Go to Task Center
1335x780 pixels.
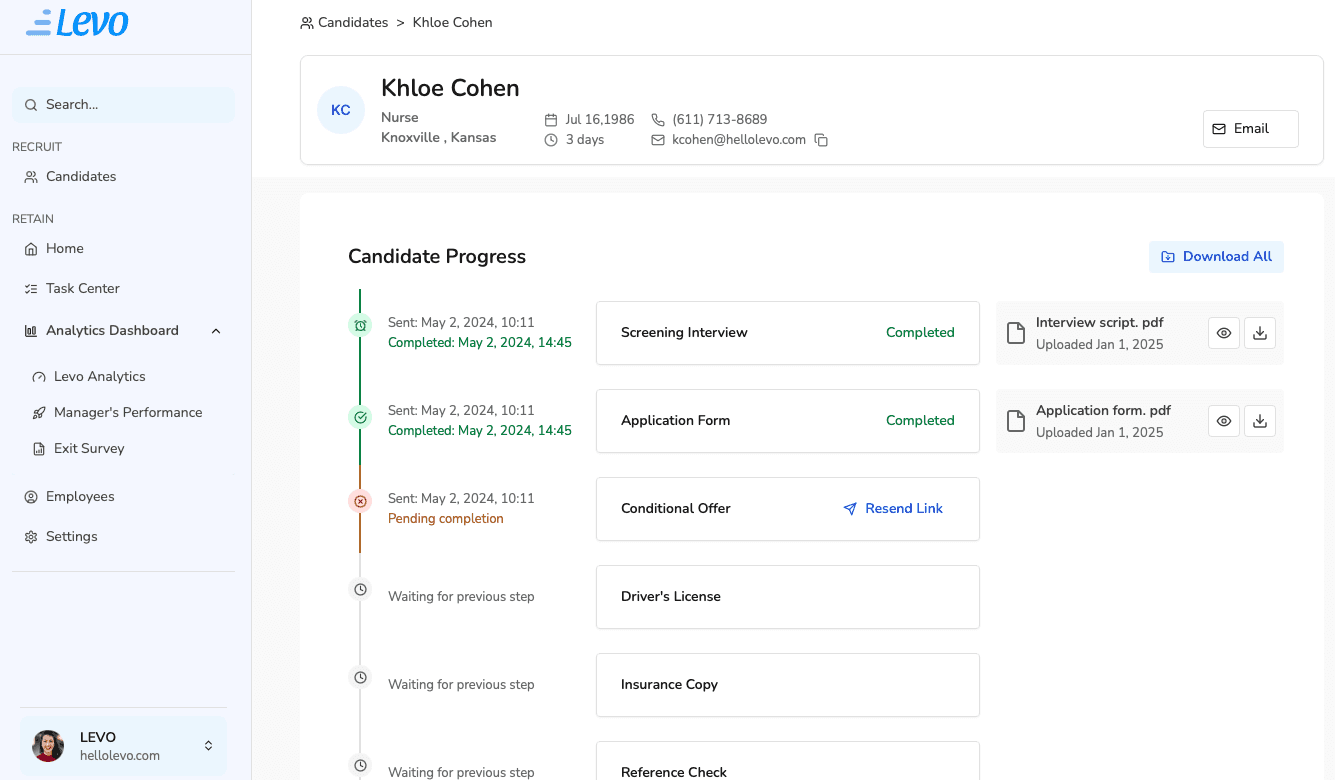click(x=82, y=289)
